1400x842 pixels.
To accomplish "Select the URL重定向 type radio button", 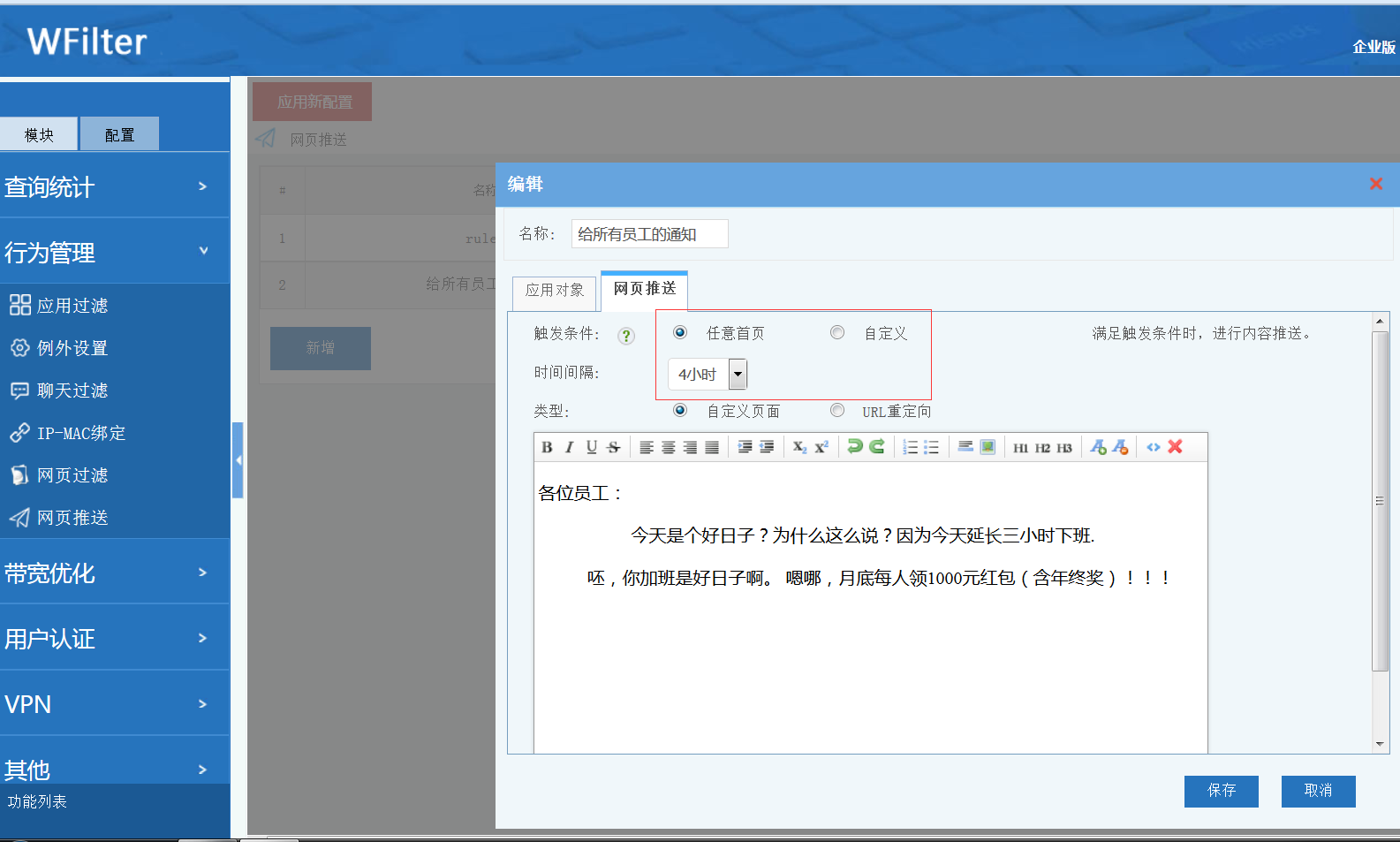I will tap(837, 411).
